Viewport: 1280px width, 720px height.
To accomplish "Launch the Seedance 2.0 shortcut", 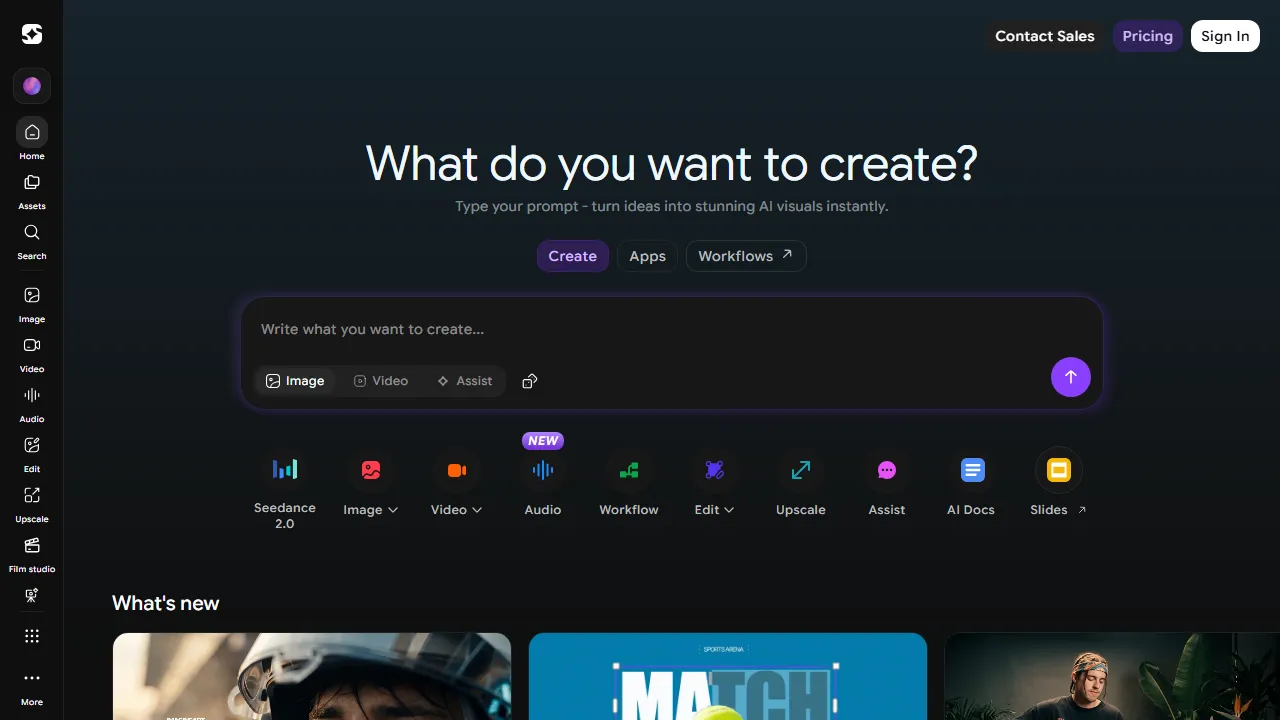I will click(x=285, y=488).
